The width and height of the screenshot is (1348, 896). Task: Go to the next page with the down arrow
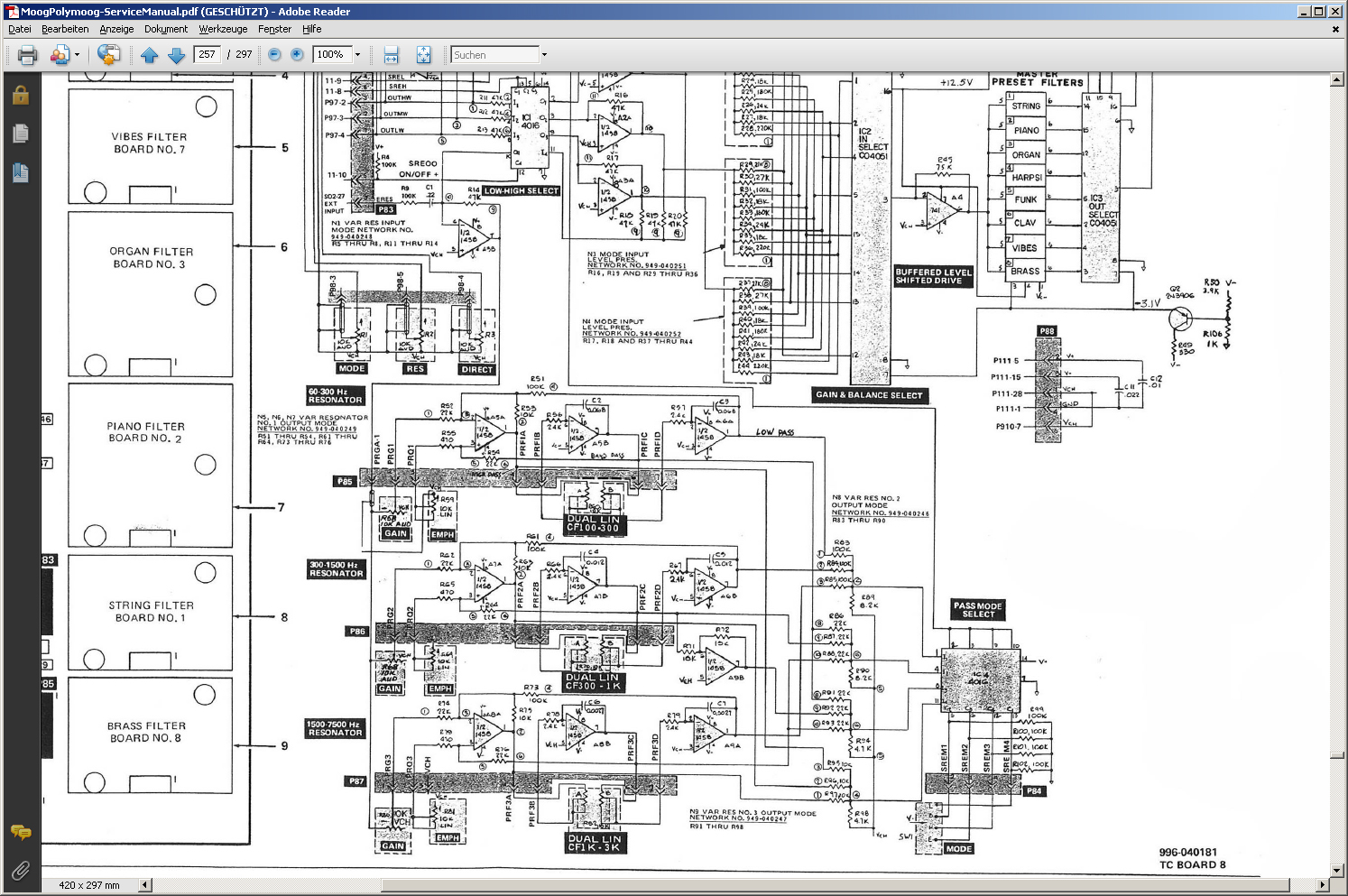point(177,55)
